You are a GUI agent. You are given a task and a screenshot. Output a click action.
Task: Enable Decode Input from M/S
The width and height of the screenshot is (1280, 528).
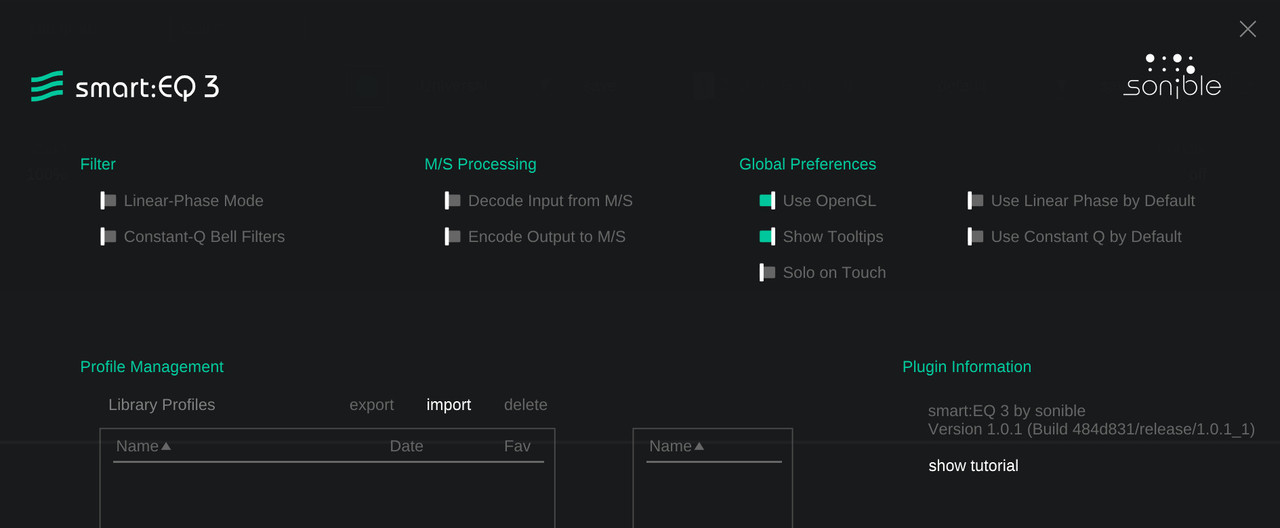pyautogui.click(x=453, y=201)
